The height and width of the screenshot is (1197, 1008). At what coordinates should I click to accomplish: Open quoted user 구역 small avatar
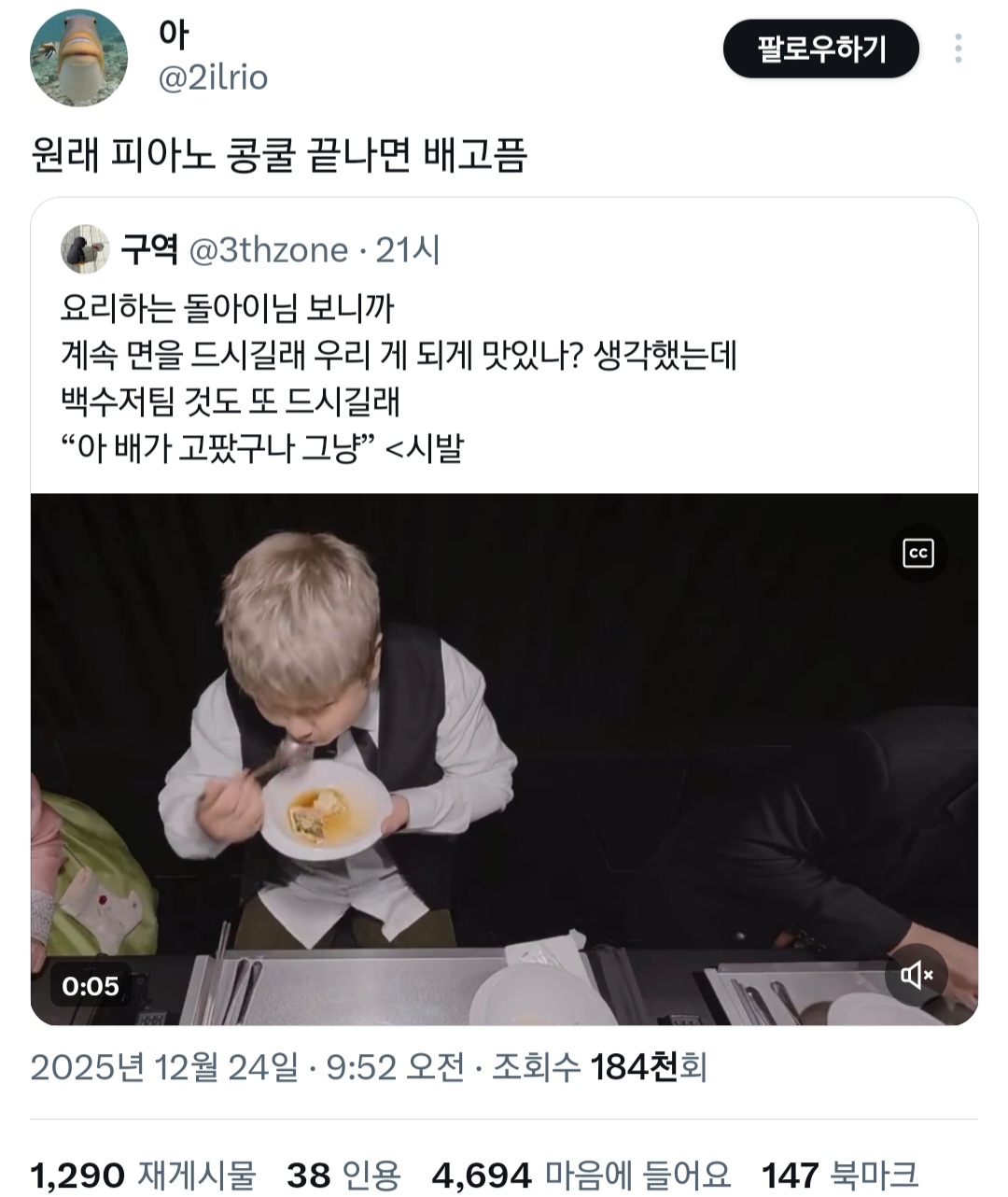(85, 249)
